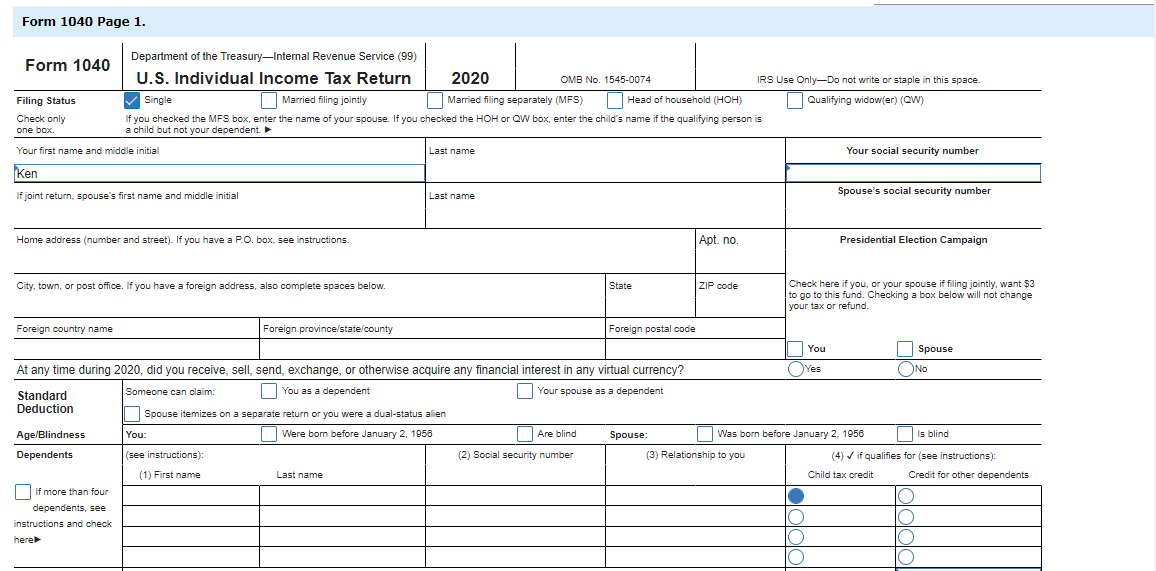Click the State field
Image resolution: width=1156 pixels, height=571 pixels.
650,306
